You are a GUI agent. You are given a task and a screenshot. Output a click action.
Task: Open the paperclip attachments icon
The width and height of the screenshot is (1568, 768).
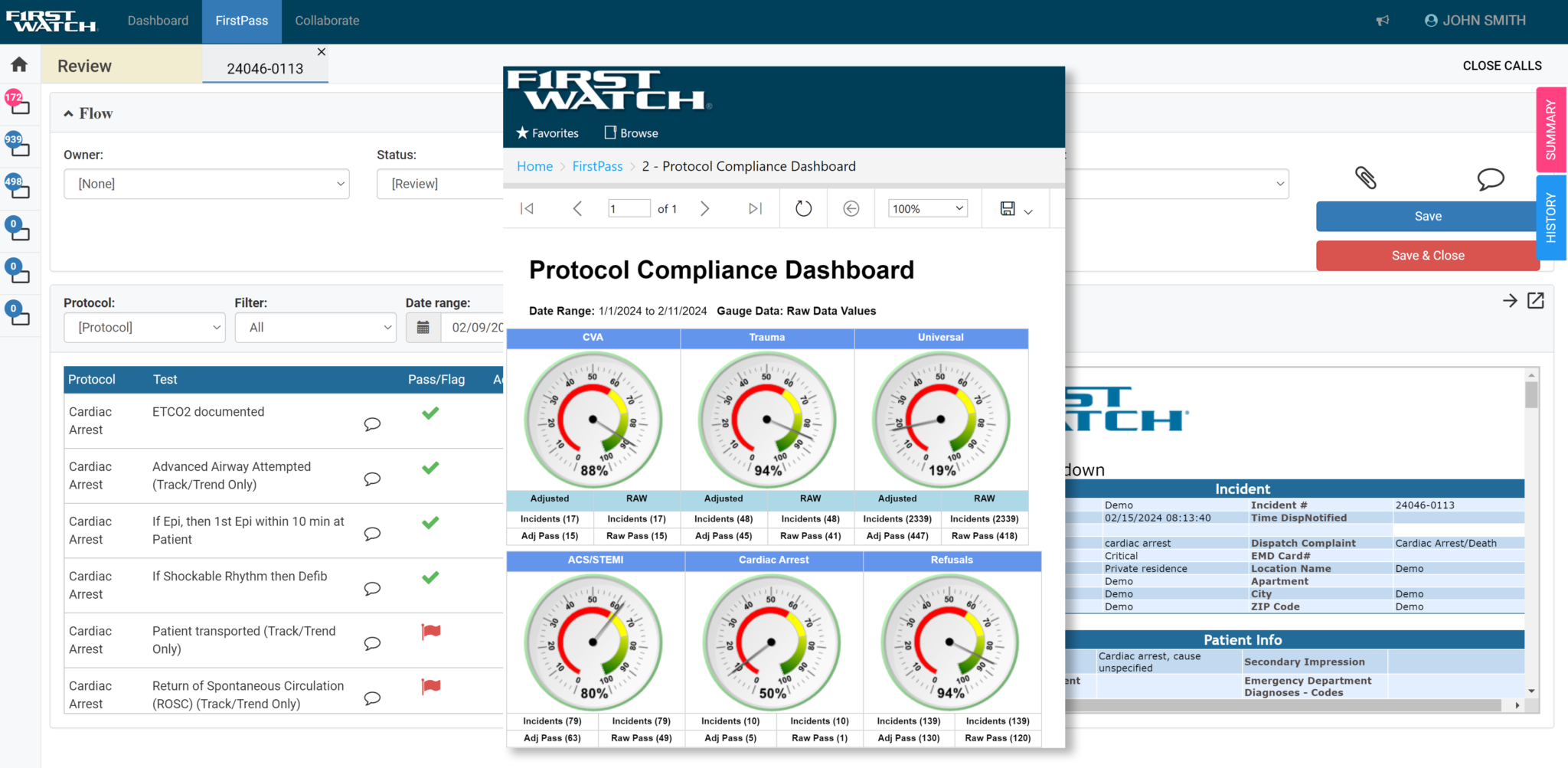(x=1365, y=178)
